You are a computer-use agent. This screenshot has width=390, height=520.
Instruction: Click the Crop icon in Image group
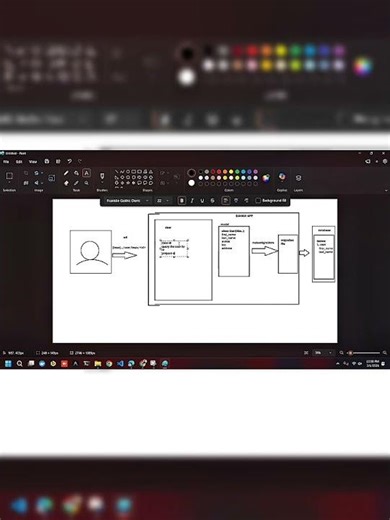[26, 173]
